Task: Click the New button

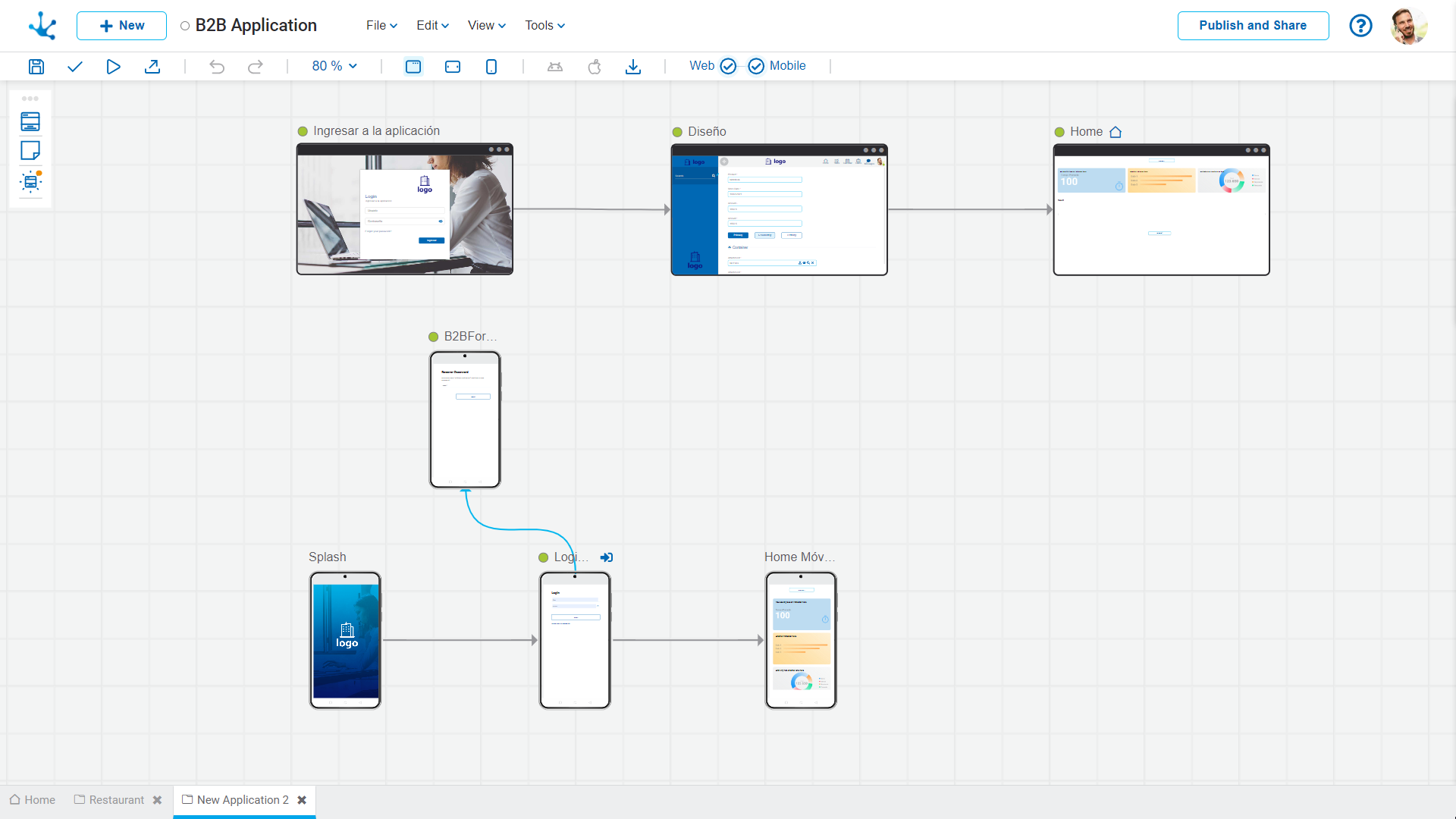Action: tap(121, 26)
